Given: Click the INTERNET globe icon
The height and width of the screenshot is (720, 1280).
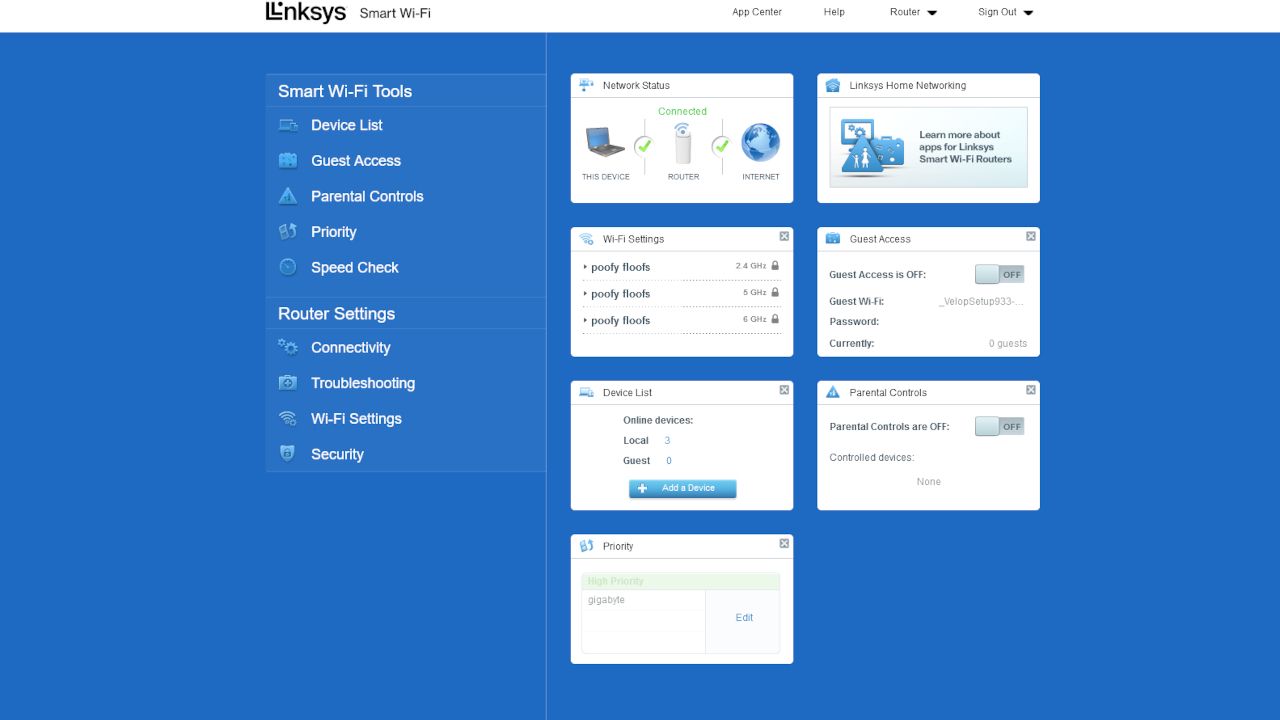Looking at the screenshot, I should pyautogui.click(x=760, y=143).
